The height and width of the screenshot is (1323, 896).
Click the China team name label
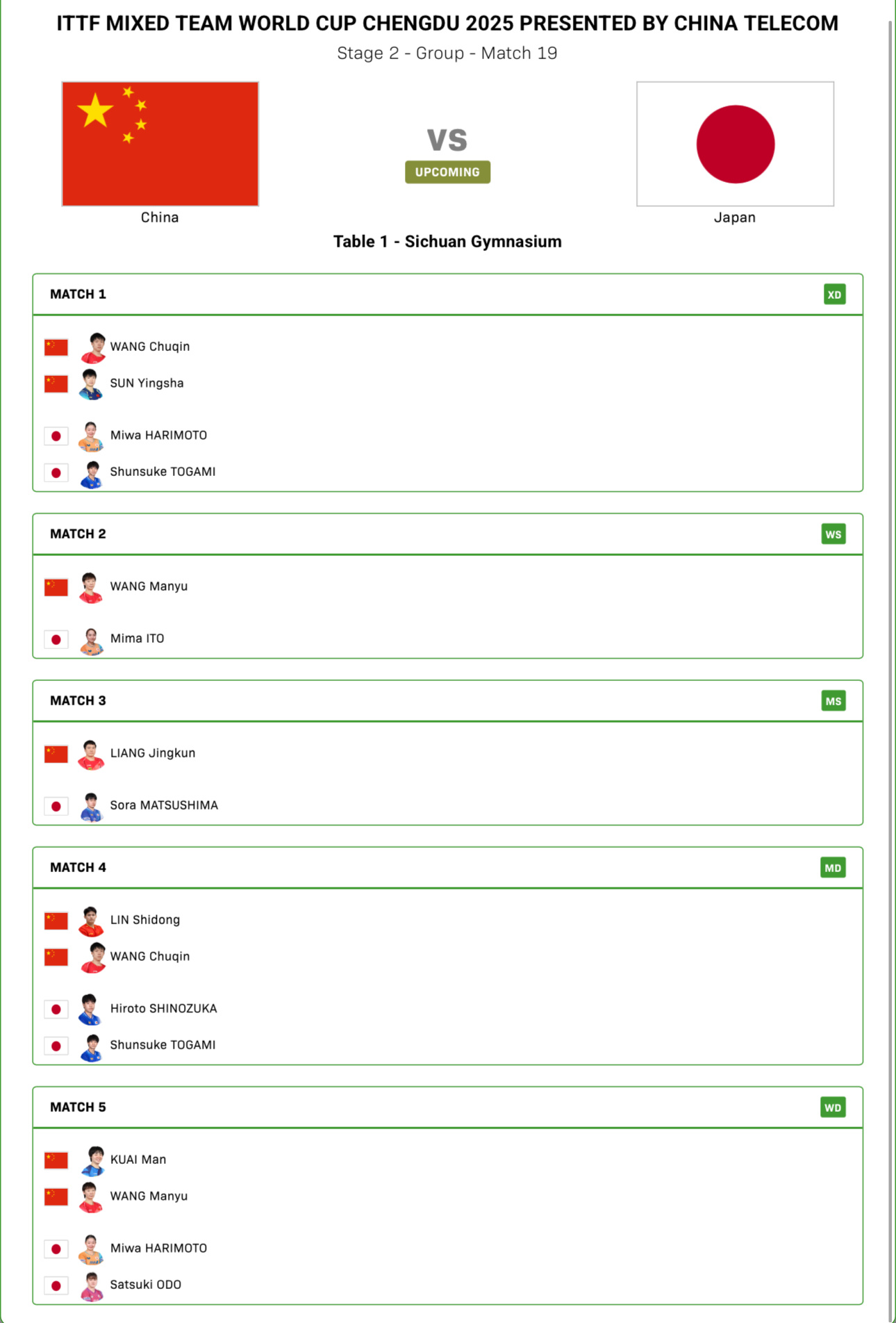point(160,217)
